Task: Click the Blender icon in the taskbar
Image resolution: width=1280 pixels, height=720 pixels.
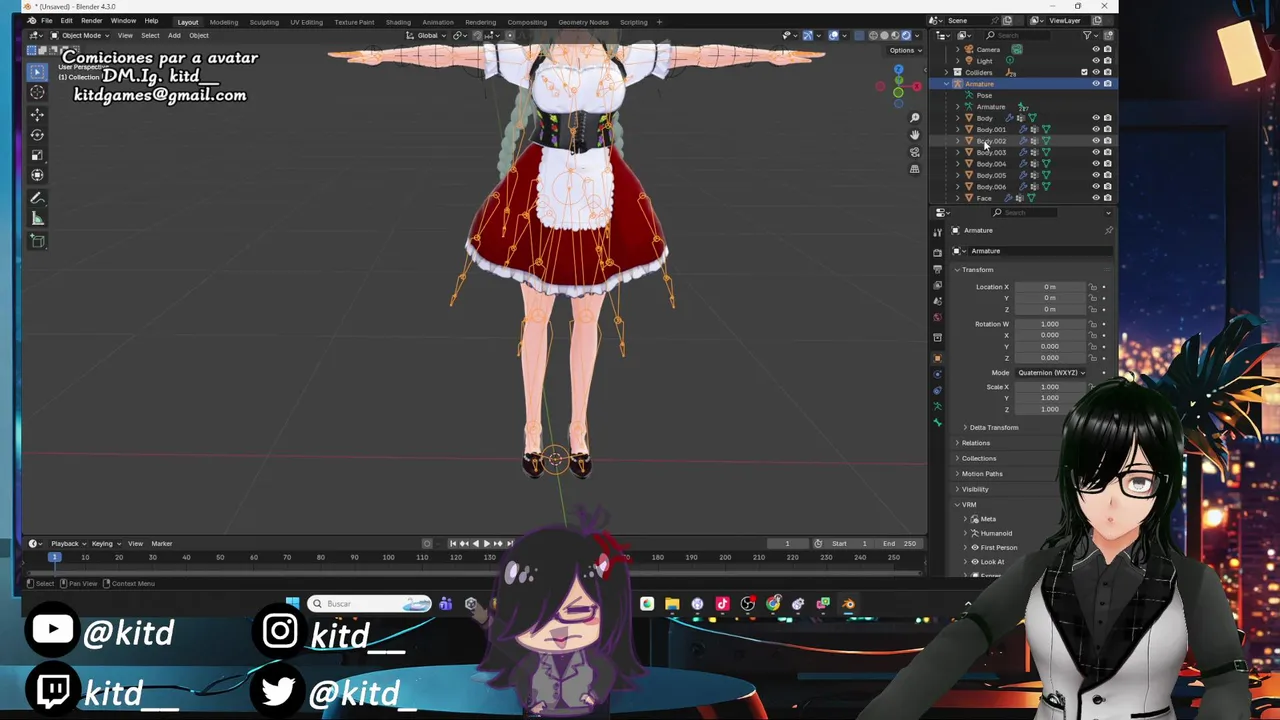Action: point(848,603)
